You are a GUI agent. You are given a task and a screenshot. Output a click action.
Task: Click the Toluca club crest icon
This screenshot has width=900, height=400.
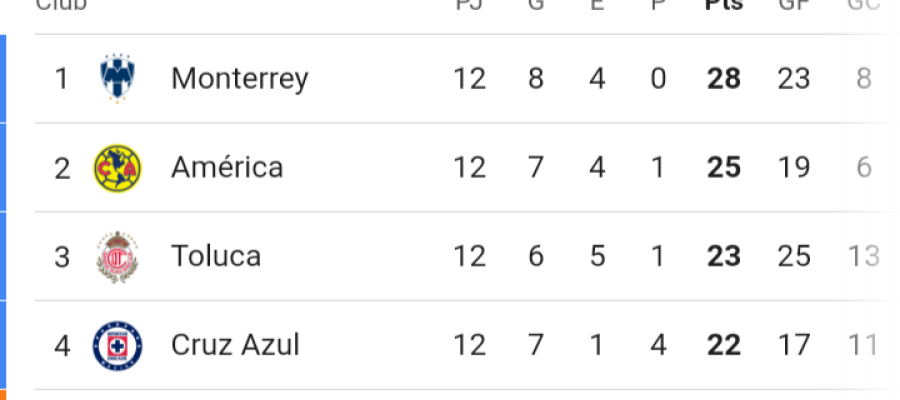tap(117, 257)
